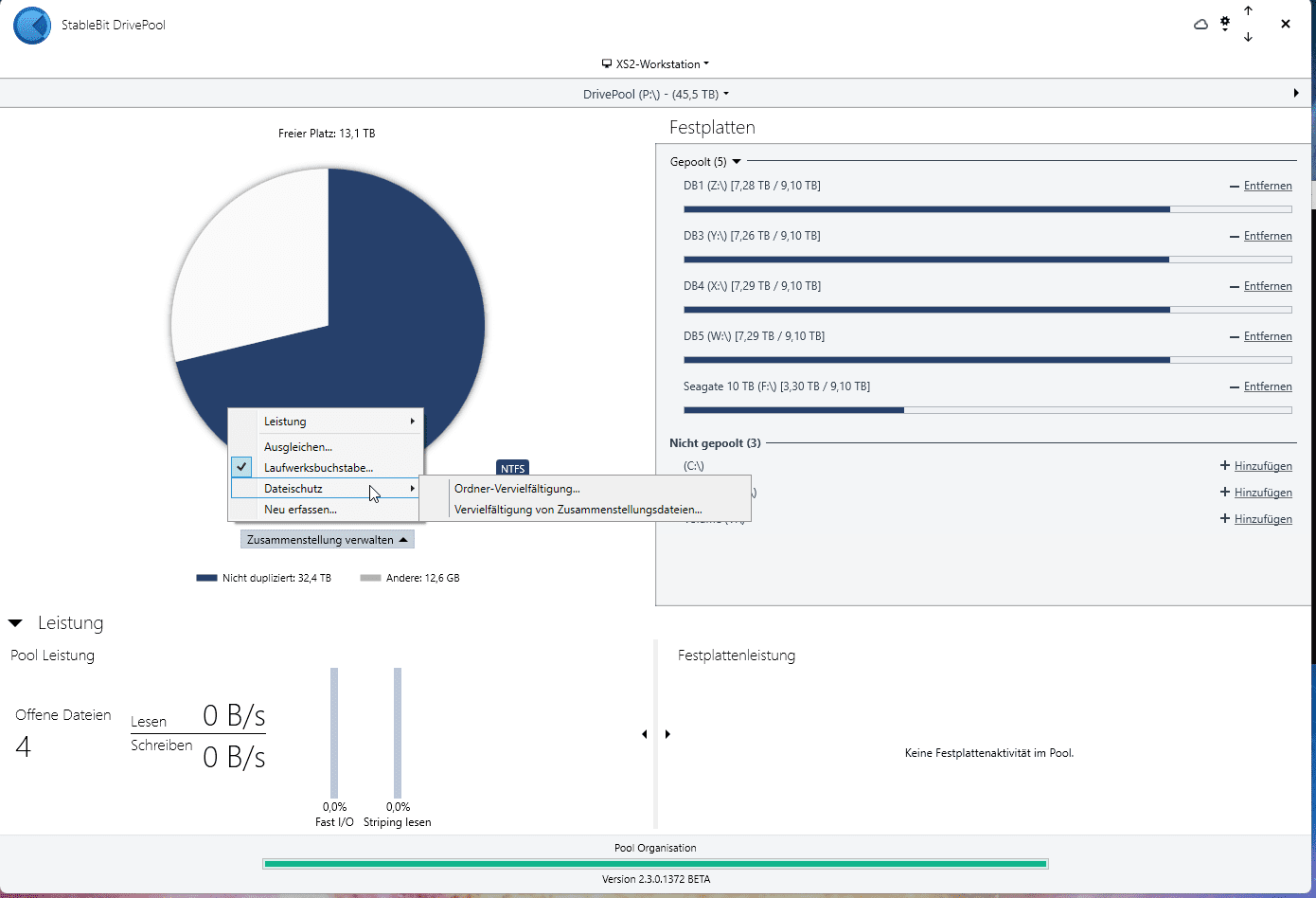Click the DB5 (W:\) drive label

754,336
